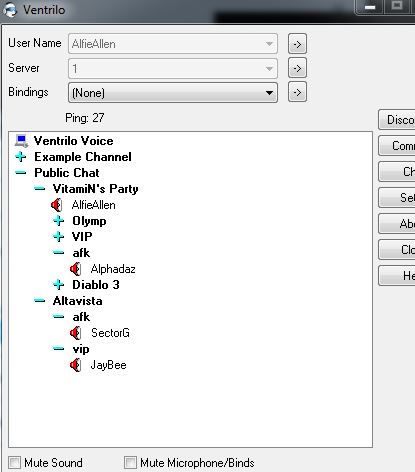Select user Alphadaz in the tree

click(x=113, y=269)
